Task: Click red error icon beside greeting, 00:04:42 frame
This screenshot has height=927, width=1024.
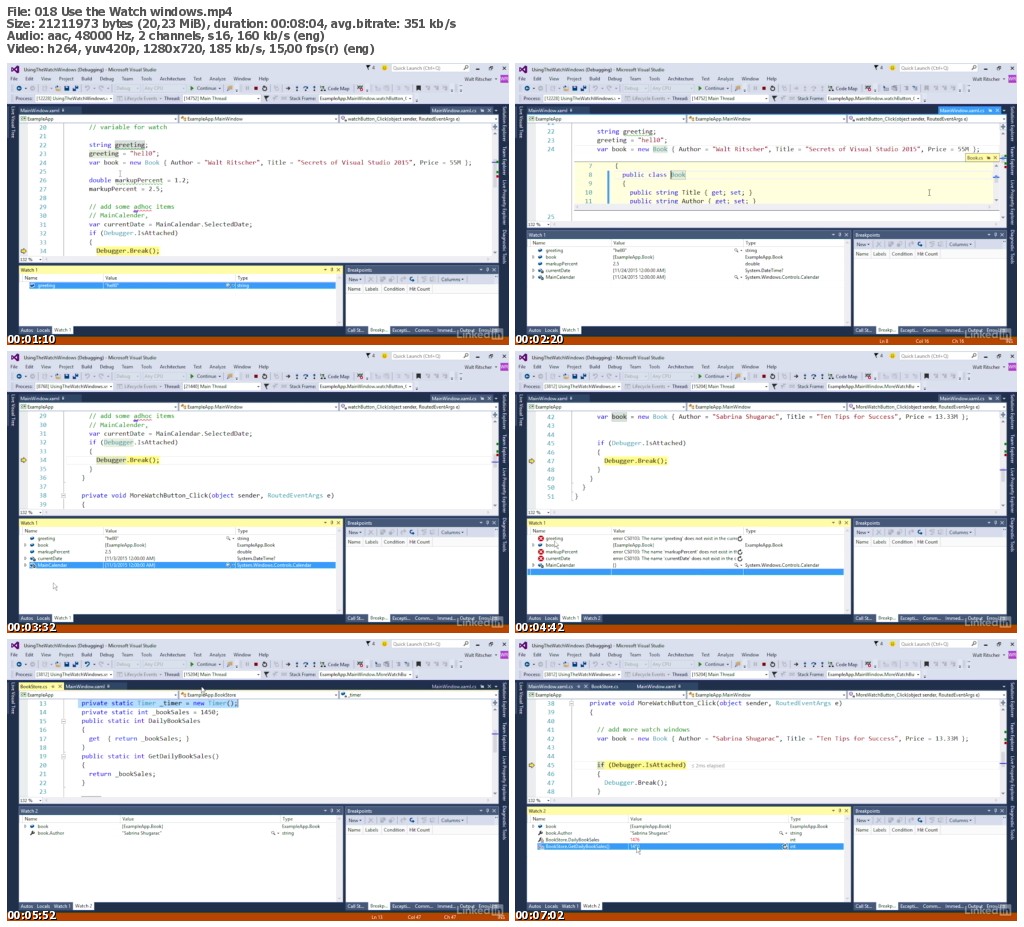Action: click(x=541, y=538)
